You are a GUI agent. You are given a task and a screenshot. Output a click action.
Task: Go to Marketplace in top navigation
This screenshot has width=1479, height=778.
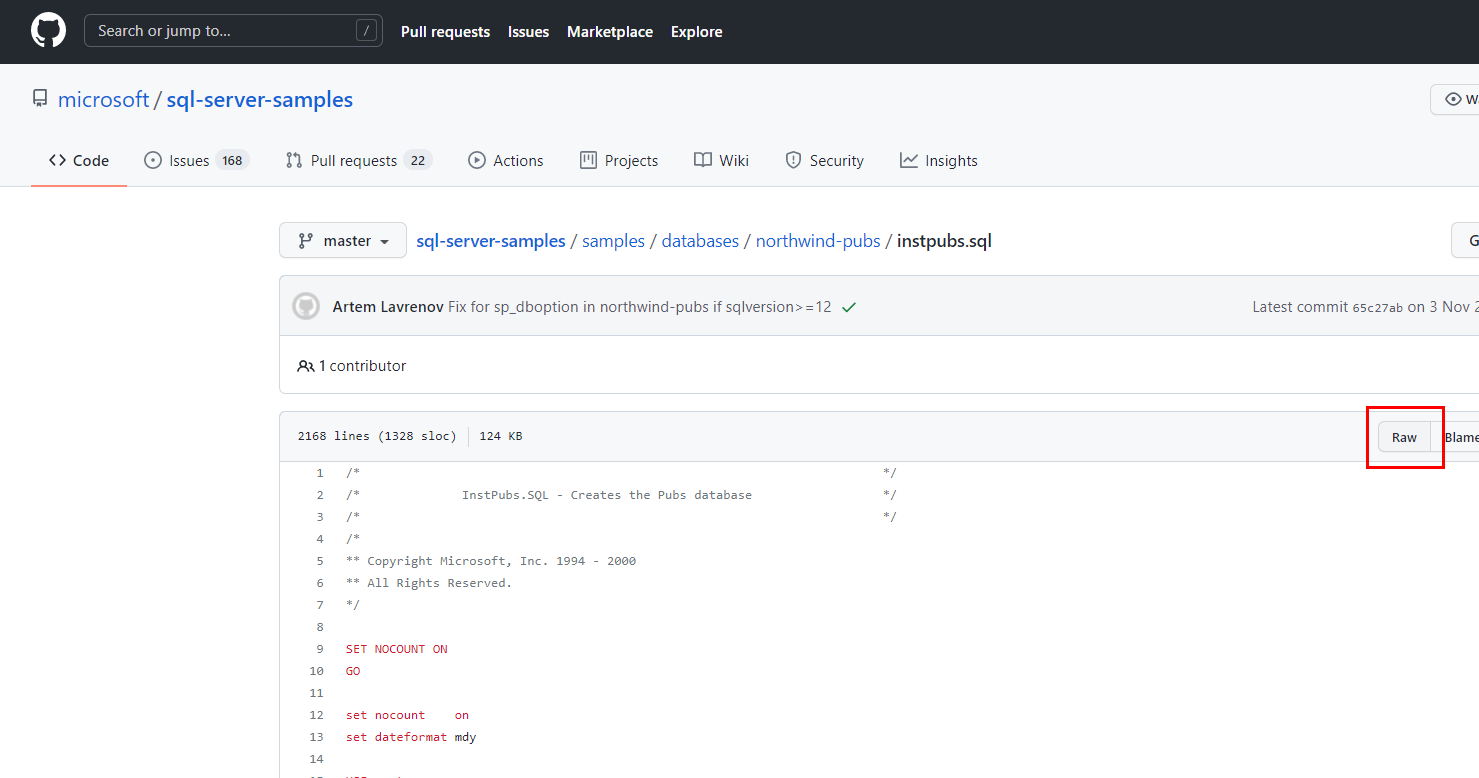tap(610, 32)
